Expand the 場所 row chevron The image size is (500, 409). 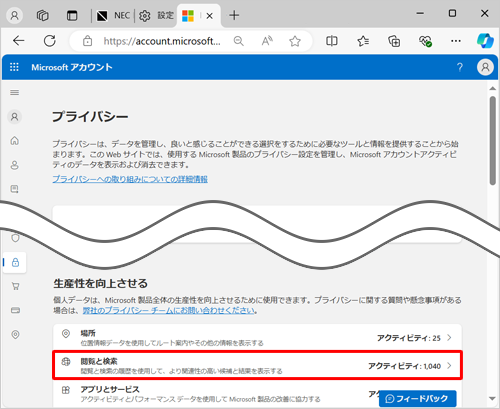(449, 338)
